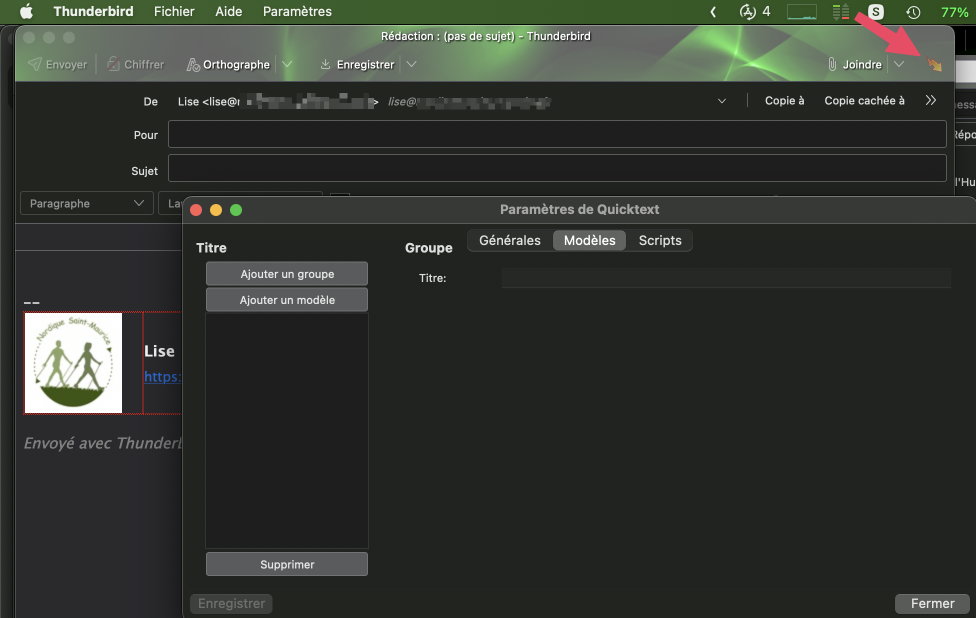Image resolution: width=976 pixels, height=618 pixels.
Task: Open the Fichier menu
Action: pyautogui.click(x=174, y=12)
